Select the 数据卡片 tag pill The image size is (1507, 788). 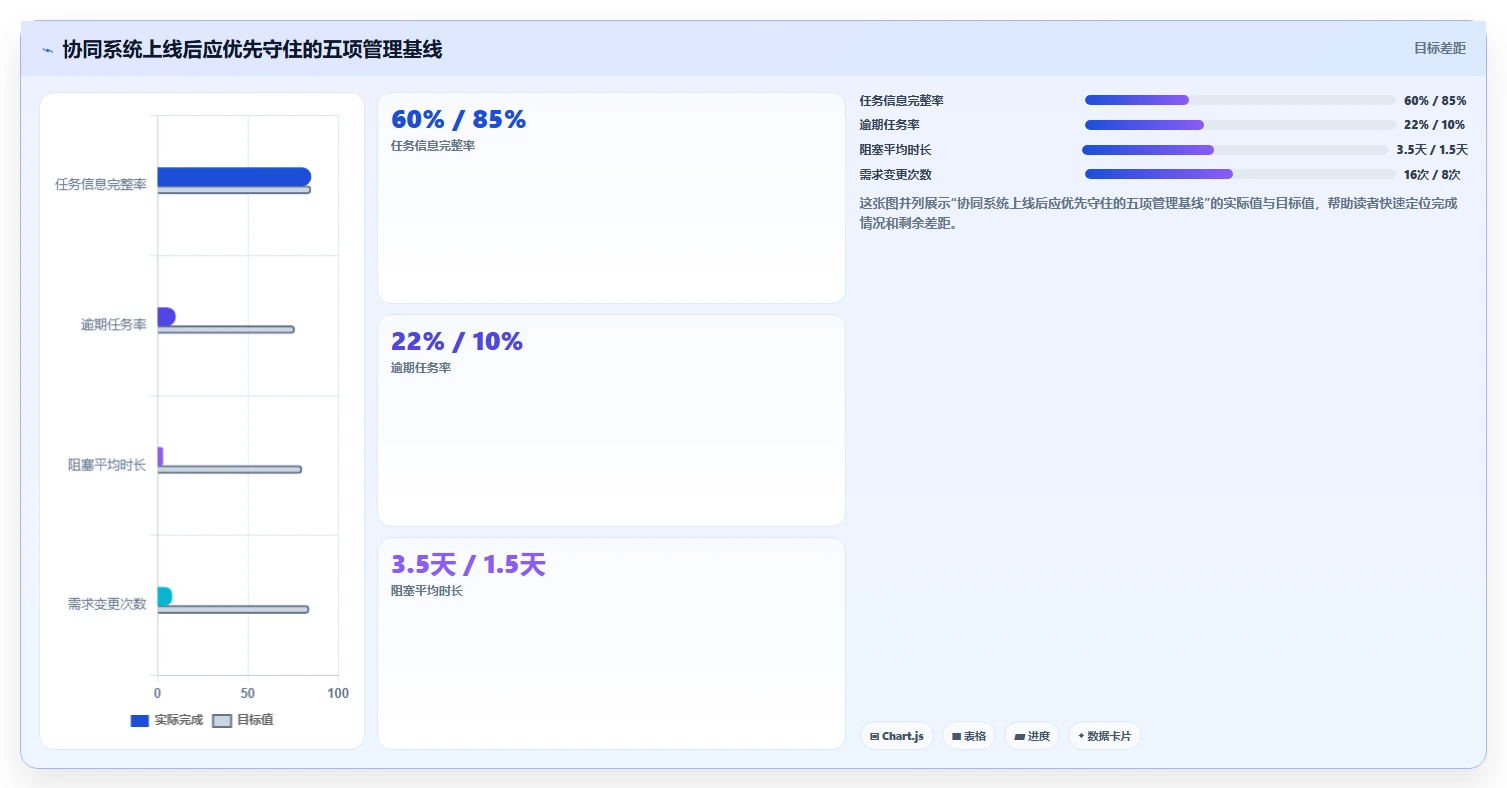coord(1105,736)
